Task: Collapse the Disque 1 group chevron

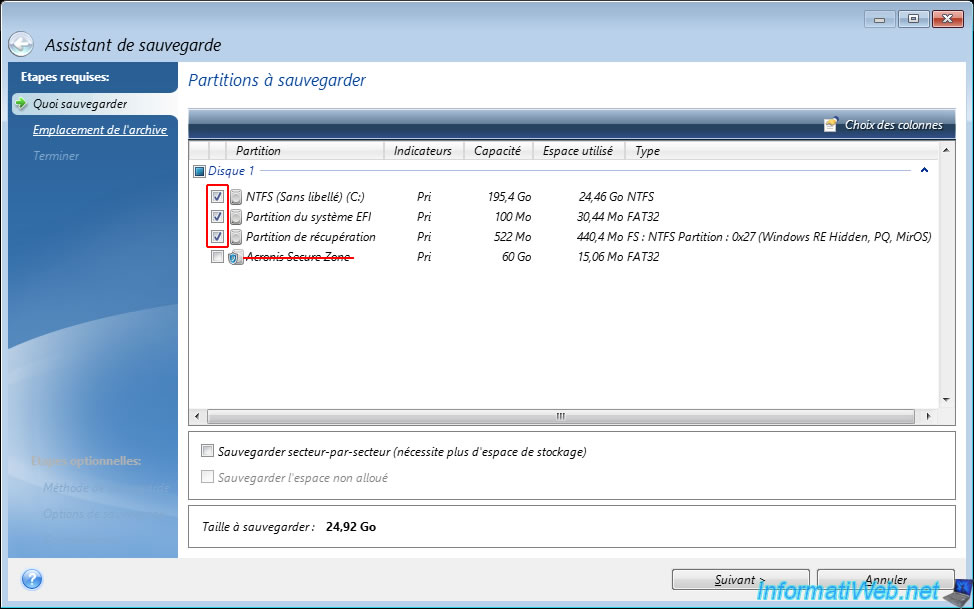Action: [x=924, y=171]
